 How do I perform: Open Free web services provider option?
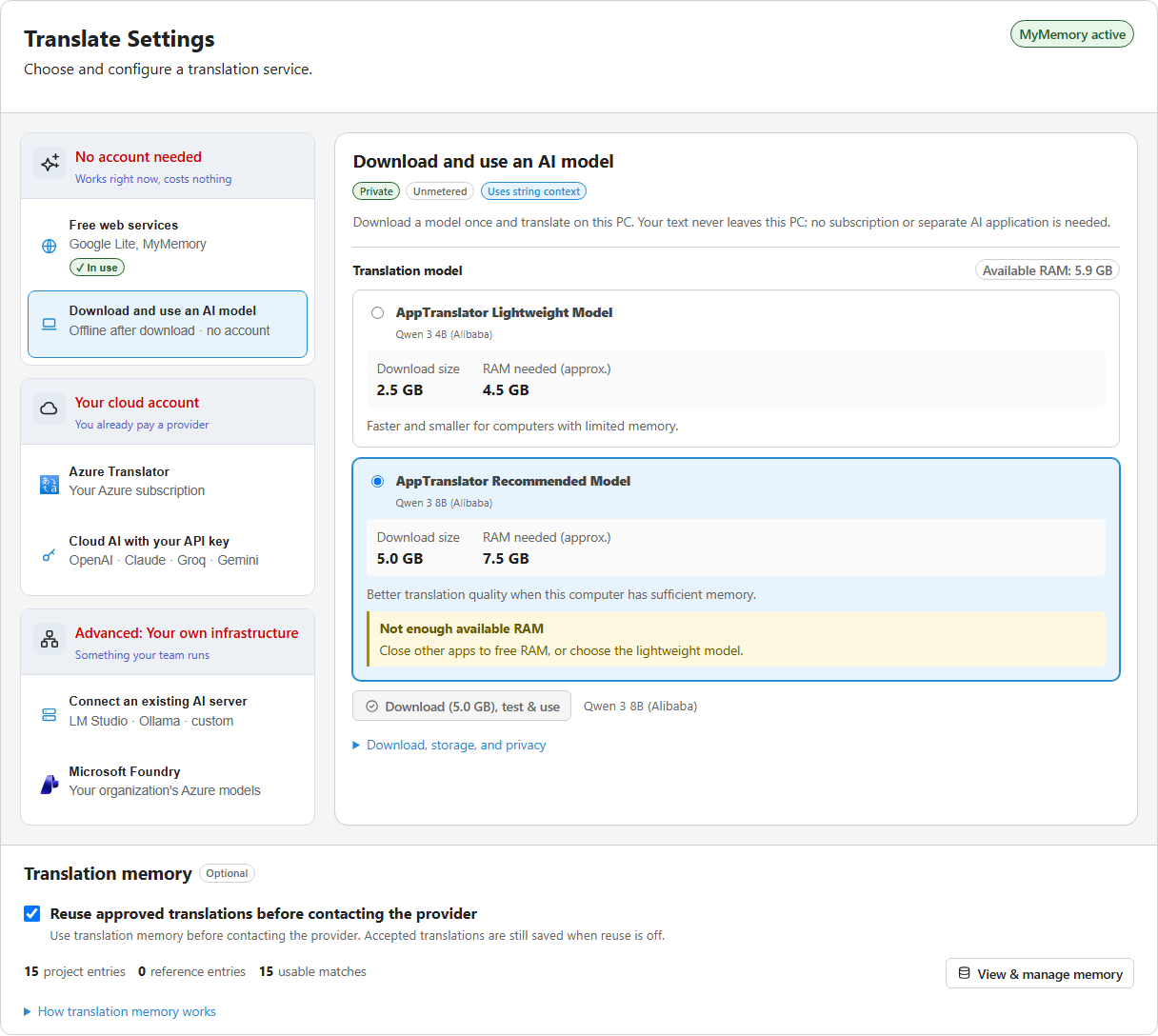(168, 246)
